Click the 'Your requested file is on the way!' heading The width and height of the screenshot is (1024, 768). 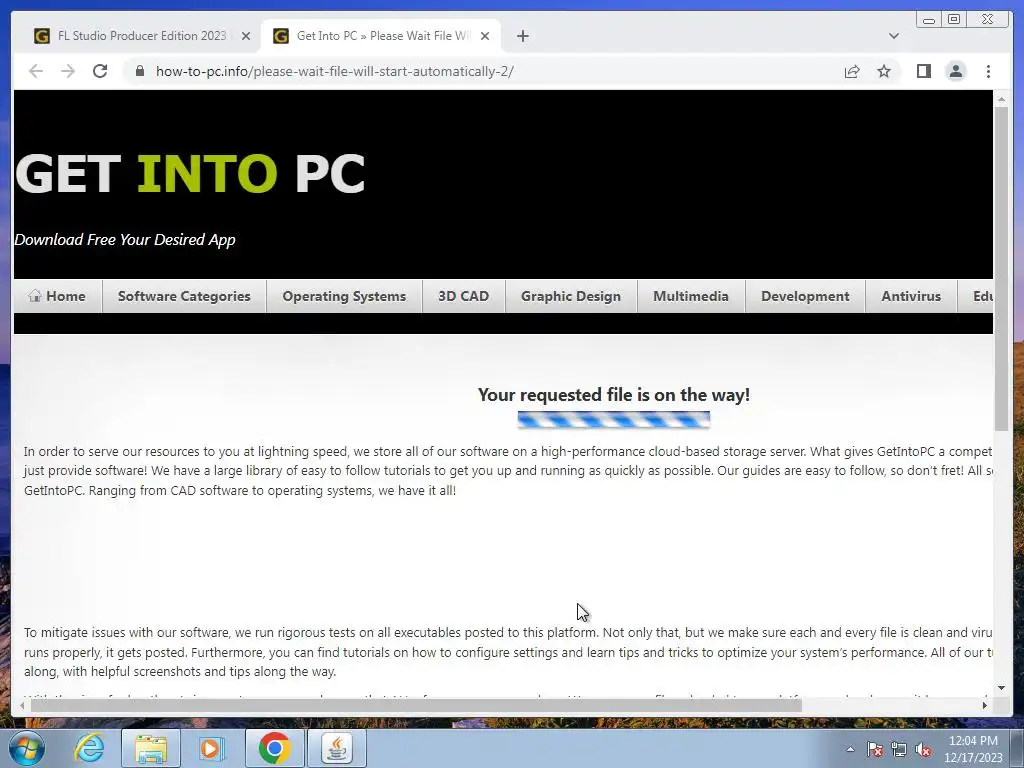coord(614,394)
